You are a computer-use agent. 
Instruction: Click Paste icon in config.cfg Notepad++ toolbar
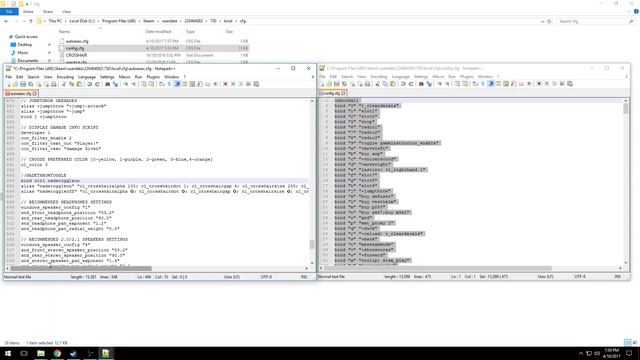coord(393,84)
